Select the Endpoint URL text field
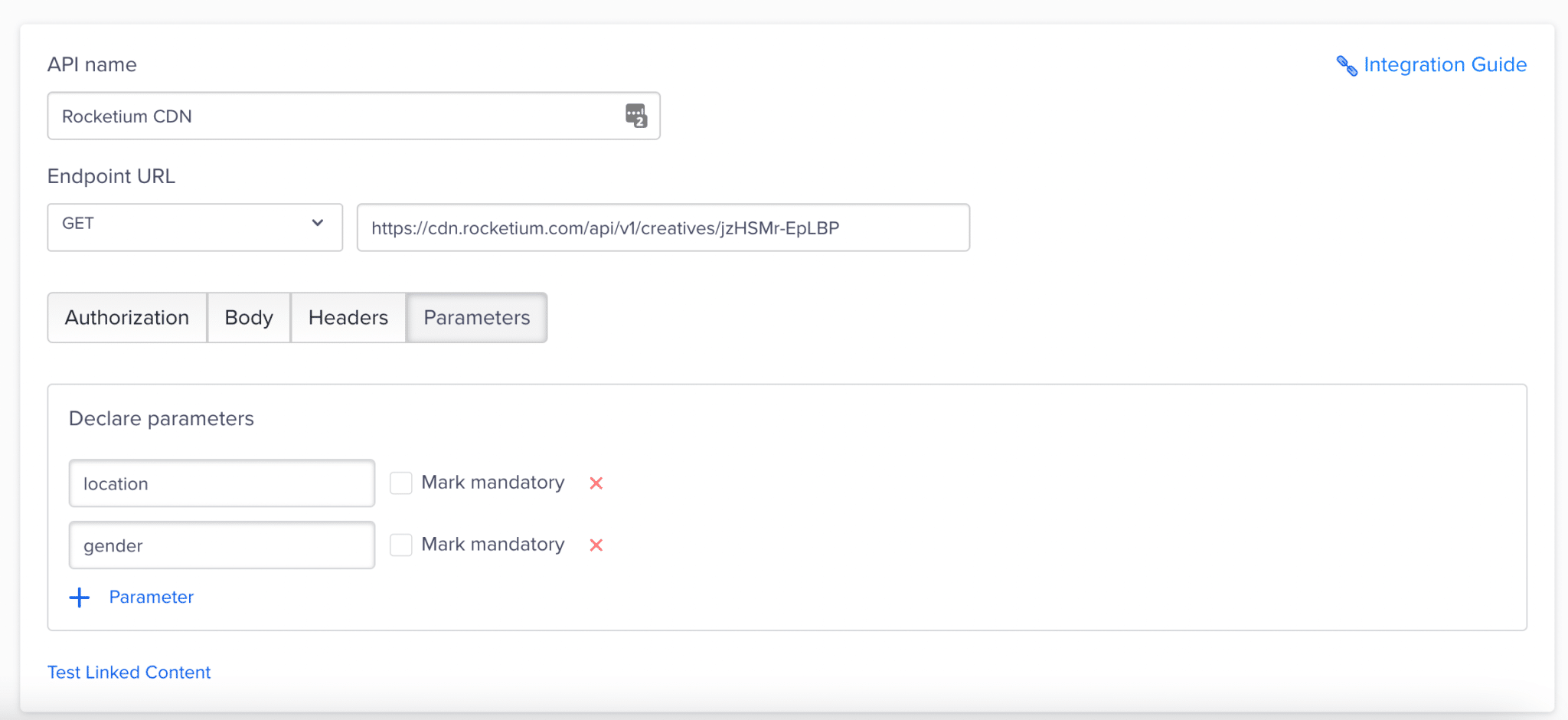The image size is (1568, 720). [662, 227]
